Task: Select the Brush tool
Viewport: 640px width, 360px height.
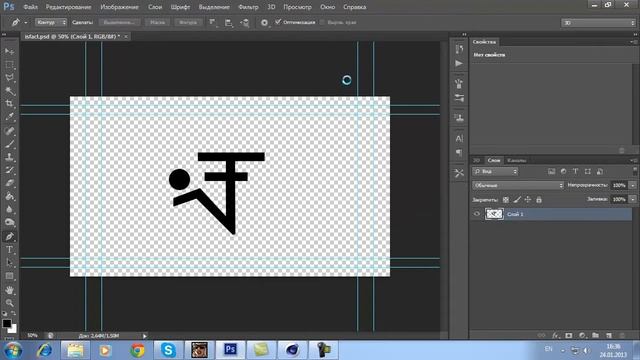Action: pyautogui.click(x=9, y=144)
